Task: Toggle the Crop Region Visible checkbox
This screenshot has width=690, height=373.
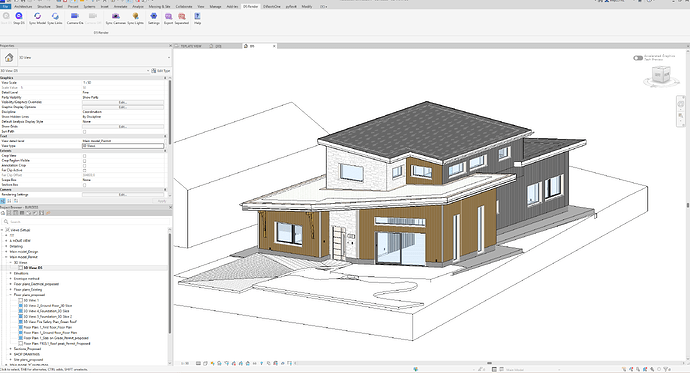Action: (x=84, y=161)
